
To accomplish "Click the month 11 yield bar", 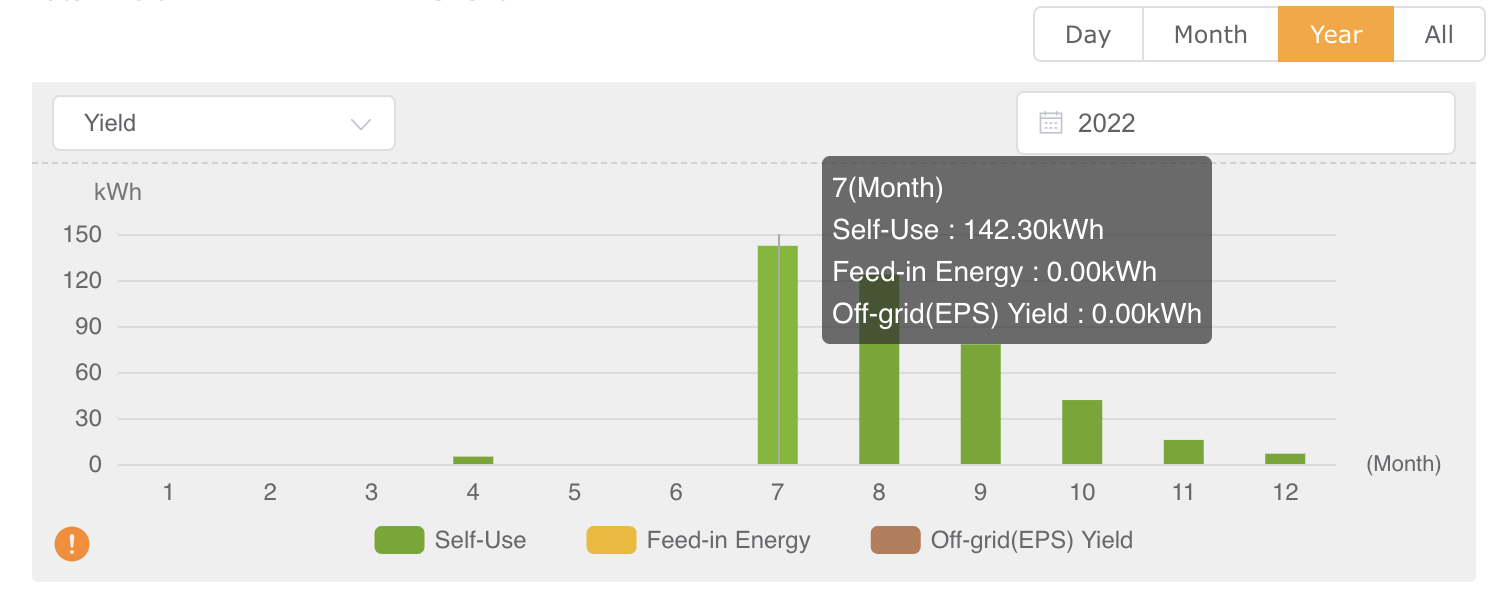I will 1183,452.
